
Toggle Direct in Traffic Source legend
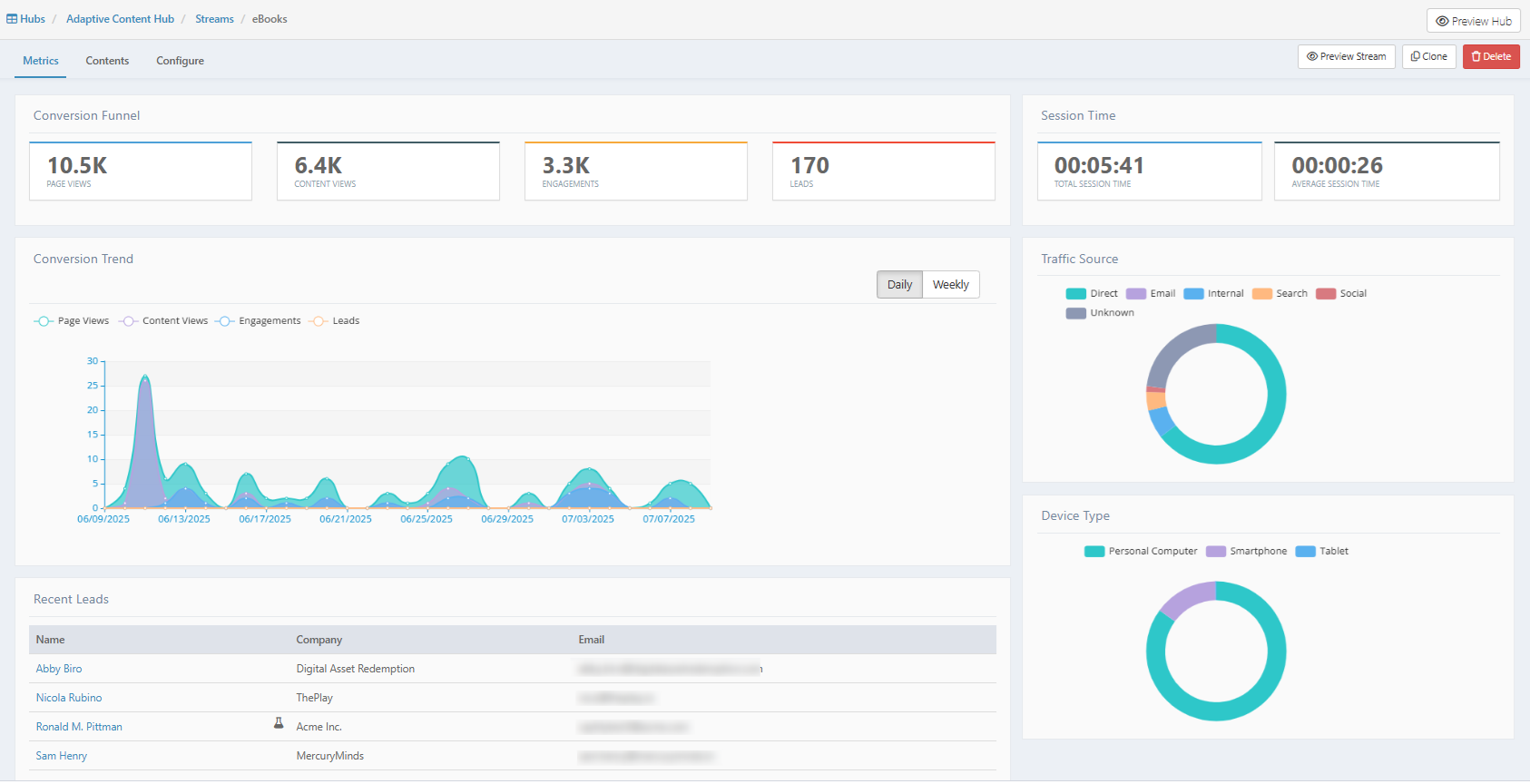pyautogui.click(x=1092, y=293)
